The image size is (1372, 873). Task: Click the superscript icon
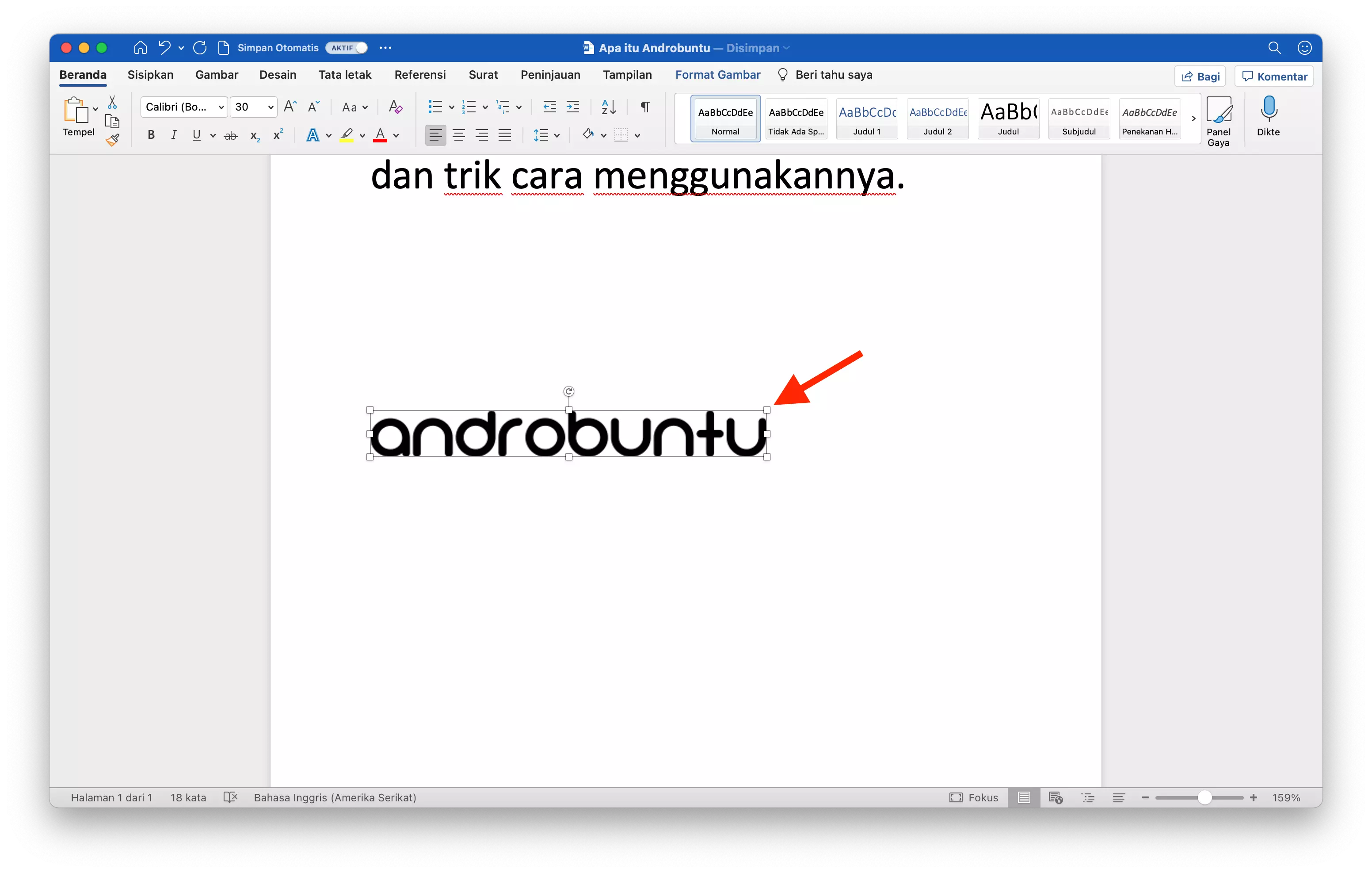pos(278,134)
